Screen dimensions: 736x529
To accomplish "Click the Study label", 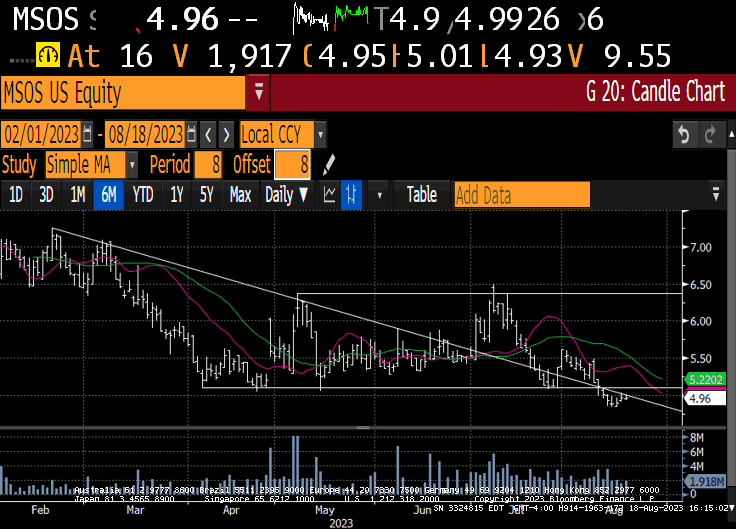I will click(x=19, y=165).
